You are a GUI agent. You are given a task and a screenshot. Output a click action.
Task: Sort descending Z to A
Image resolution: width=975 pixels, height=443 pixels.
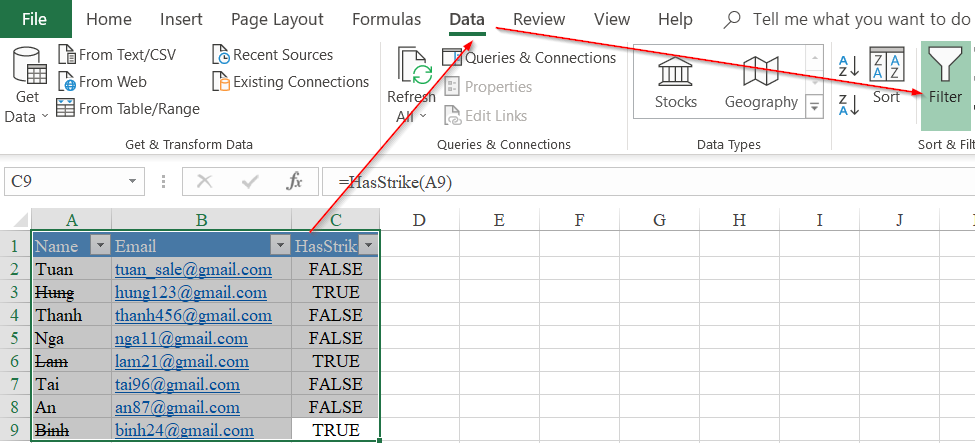(848, 104)
